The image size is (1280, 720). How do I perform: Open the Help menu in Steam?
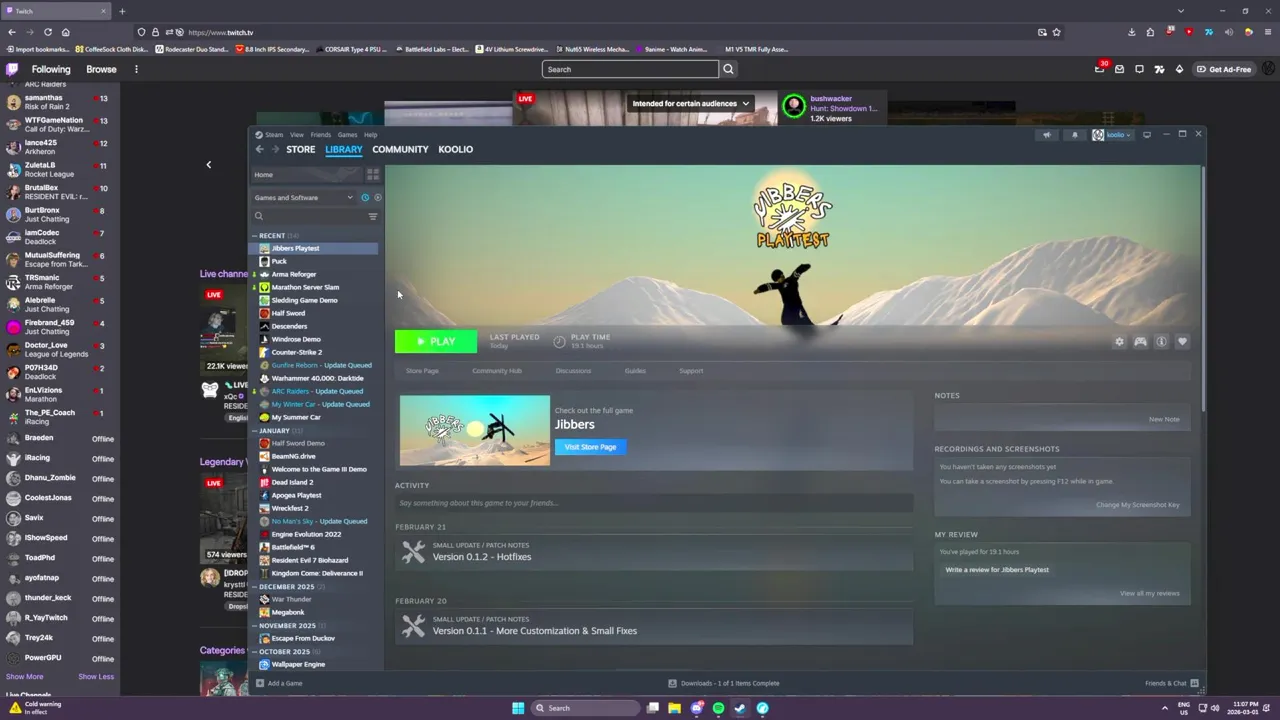point(371,135)
